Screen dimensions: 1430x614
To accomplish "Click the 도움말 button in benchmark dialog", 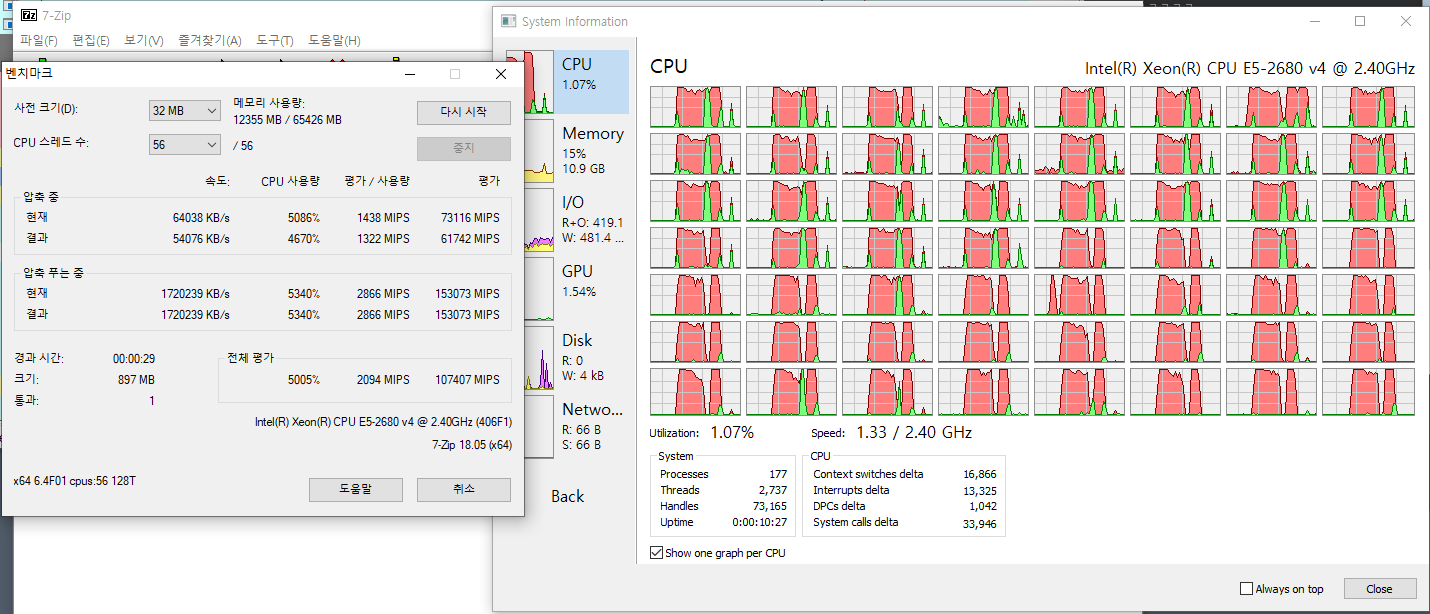I will point(355,490).
